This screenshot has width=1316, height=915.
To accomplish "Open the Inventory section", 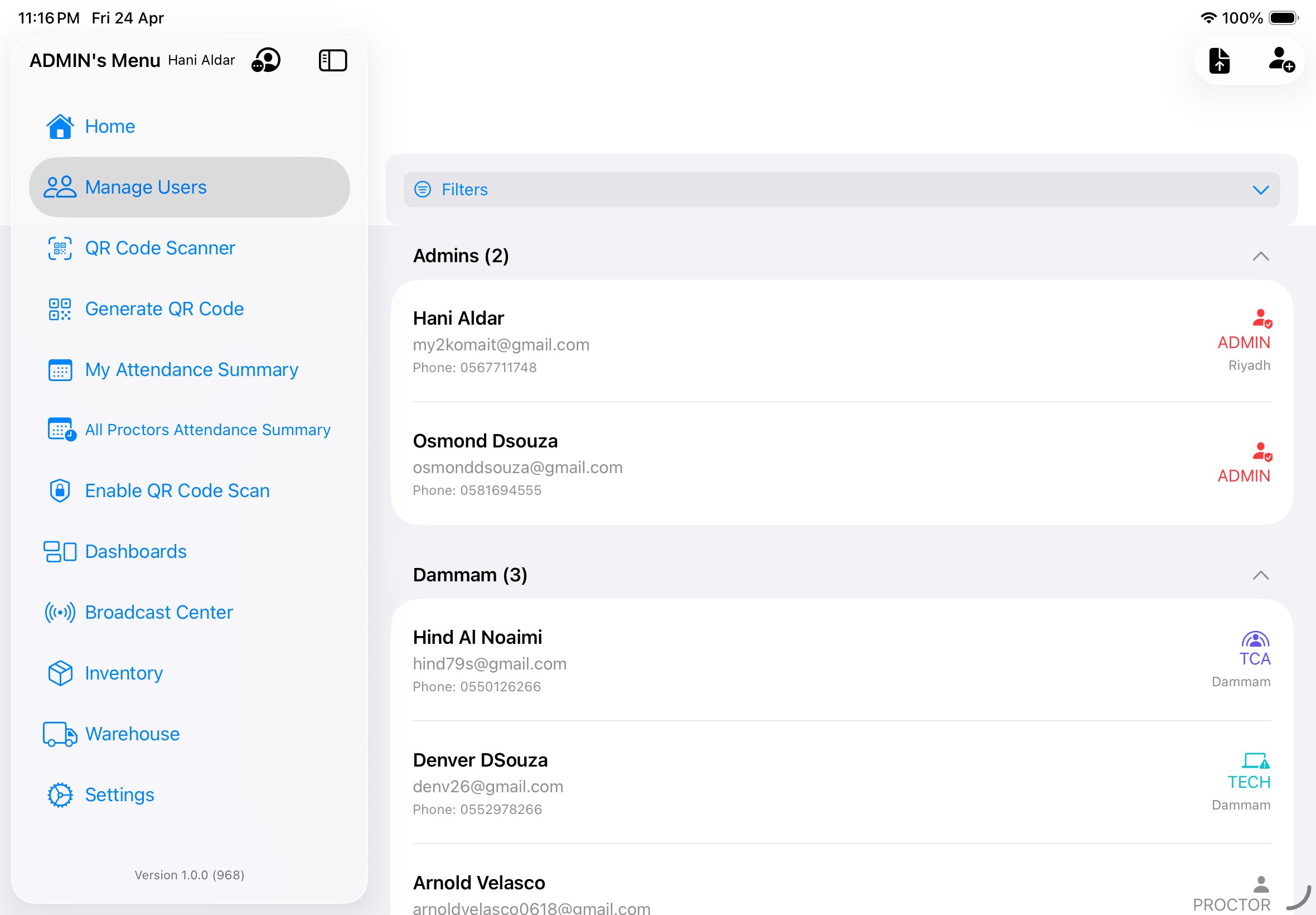I will click(123, 673).
